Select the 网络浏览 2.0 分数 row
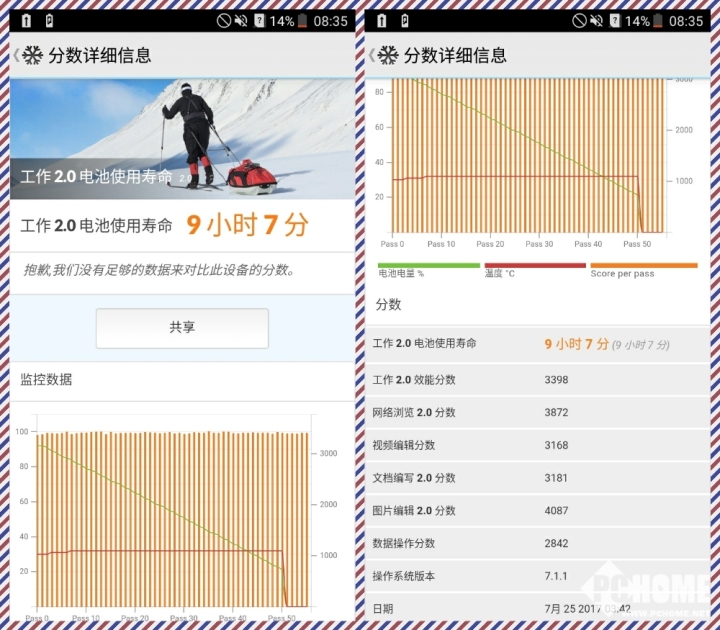Image resolution: width=720 pixels, height=630 pixels. (x=537, y=412)
